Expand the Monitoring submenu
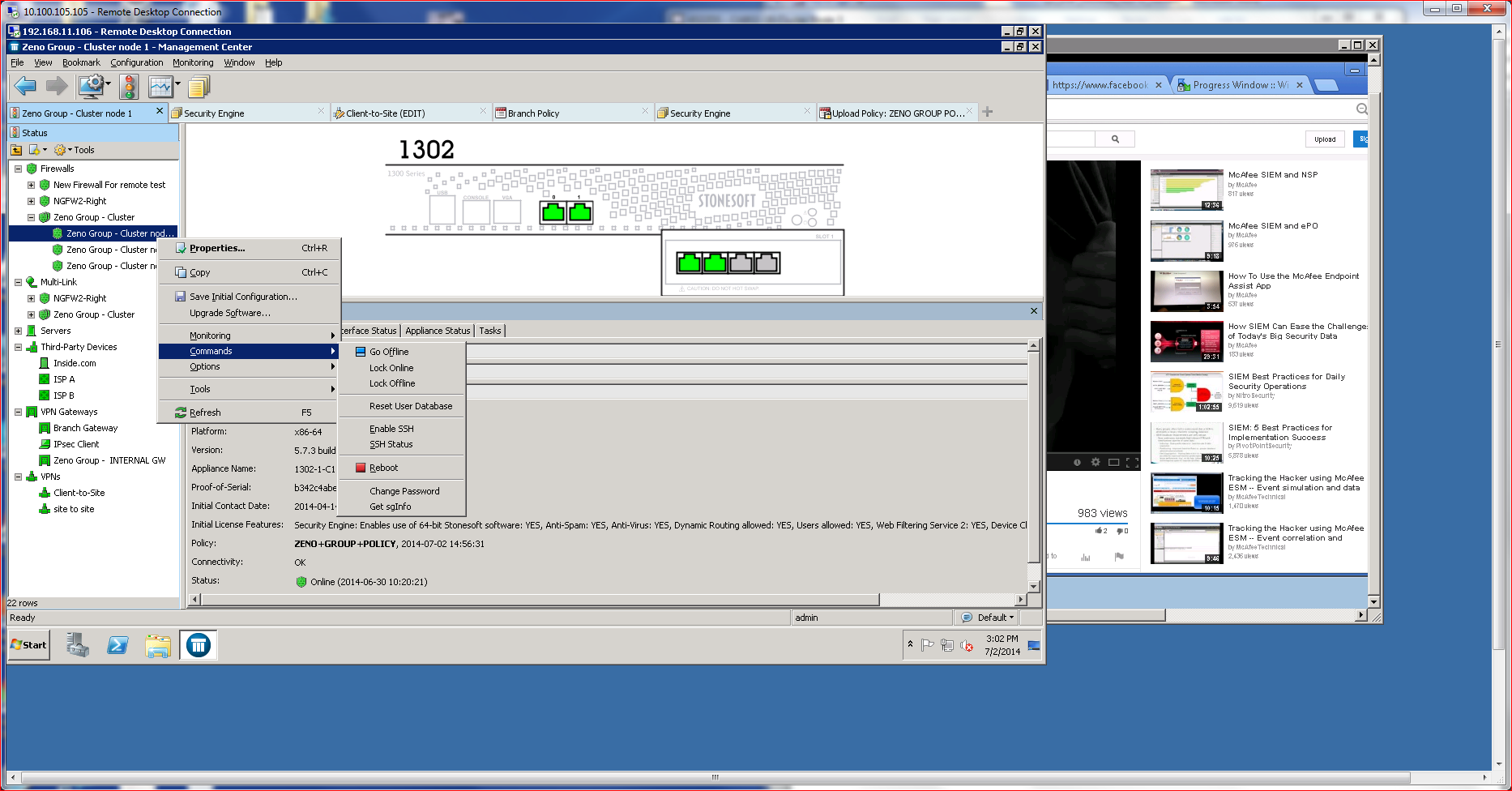 (x=250, y=336)
